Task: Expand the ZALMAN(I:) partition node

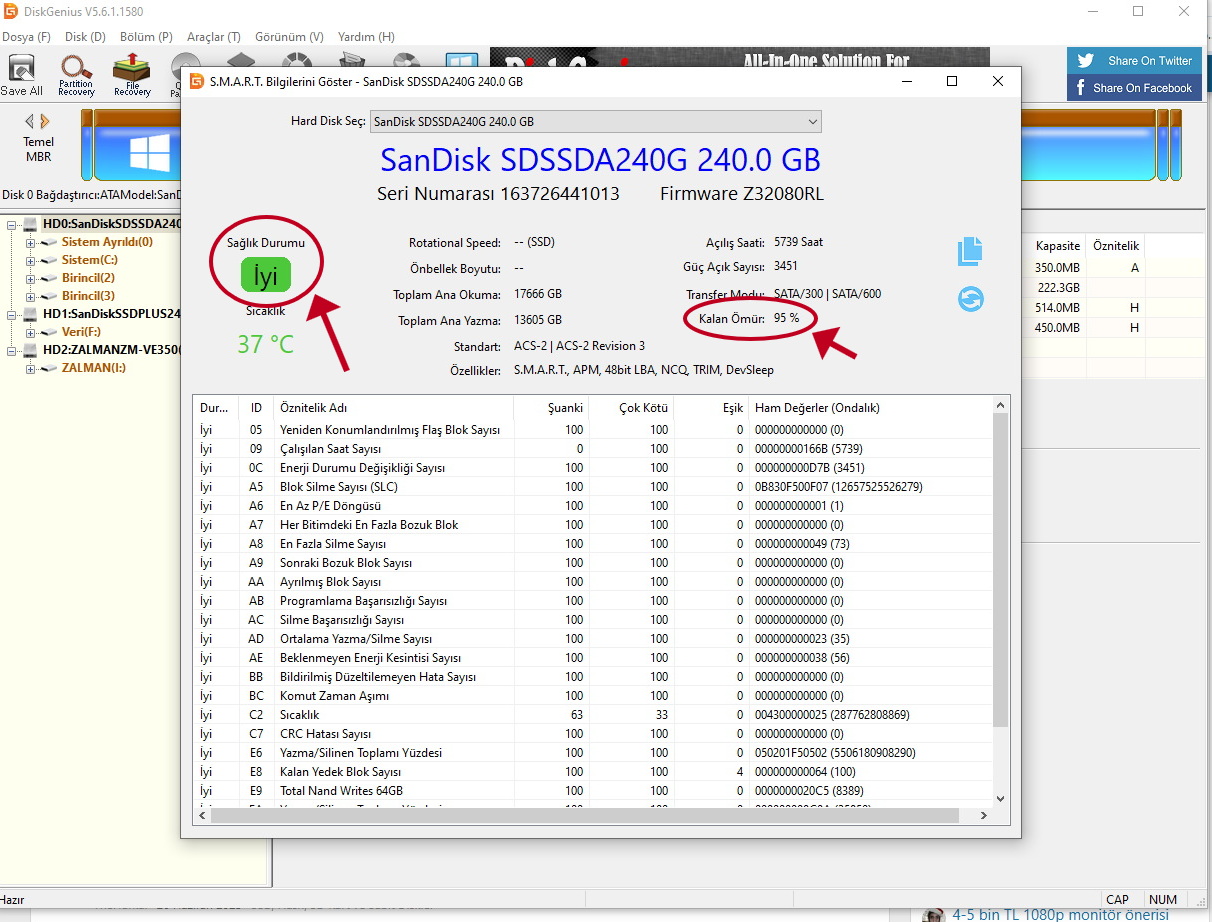Action: tap(30, 369)
